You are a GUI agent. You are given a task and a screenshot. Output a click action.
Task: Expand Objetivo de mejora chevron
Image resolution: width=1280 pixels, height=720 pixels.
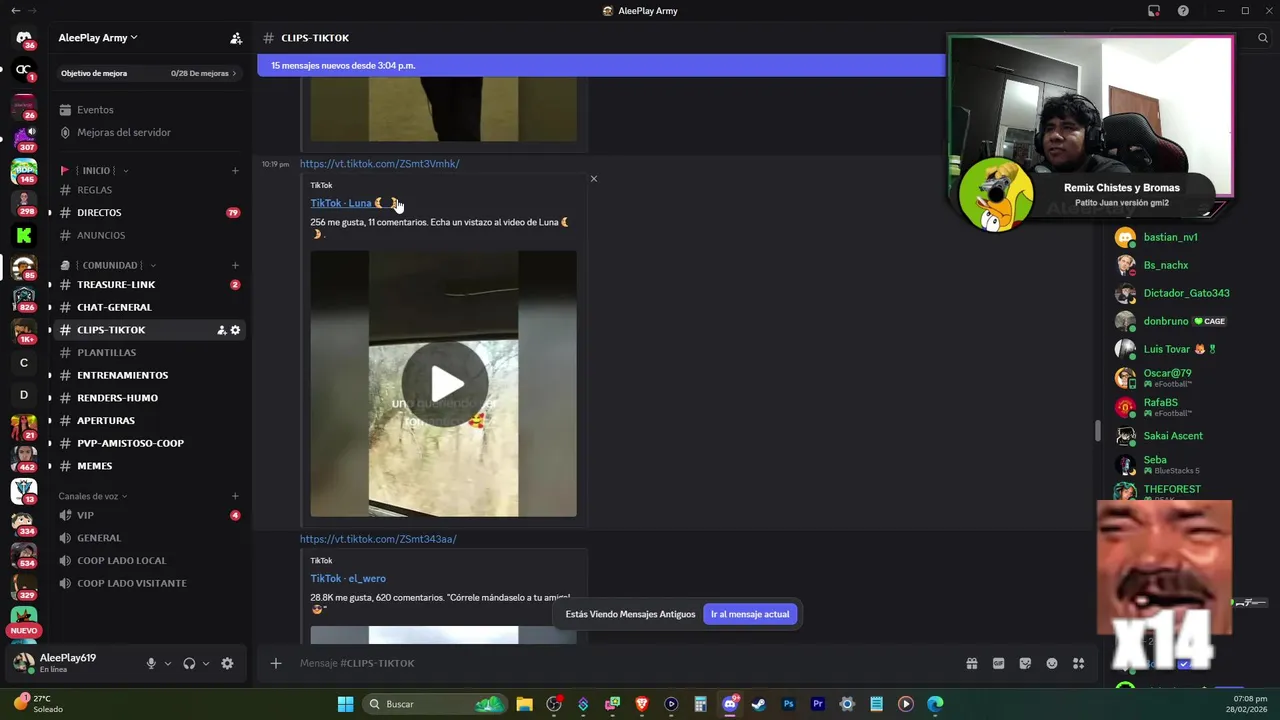[234, 73]
